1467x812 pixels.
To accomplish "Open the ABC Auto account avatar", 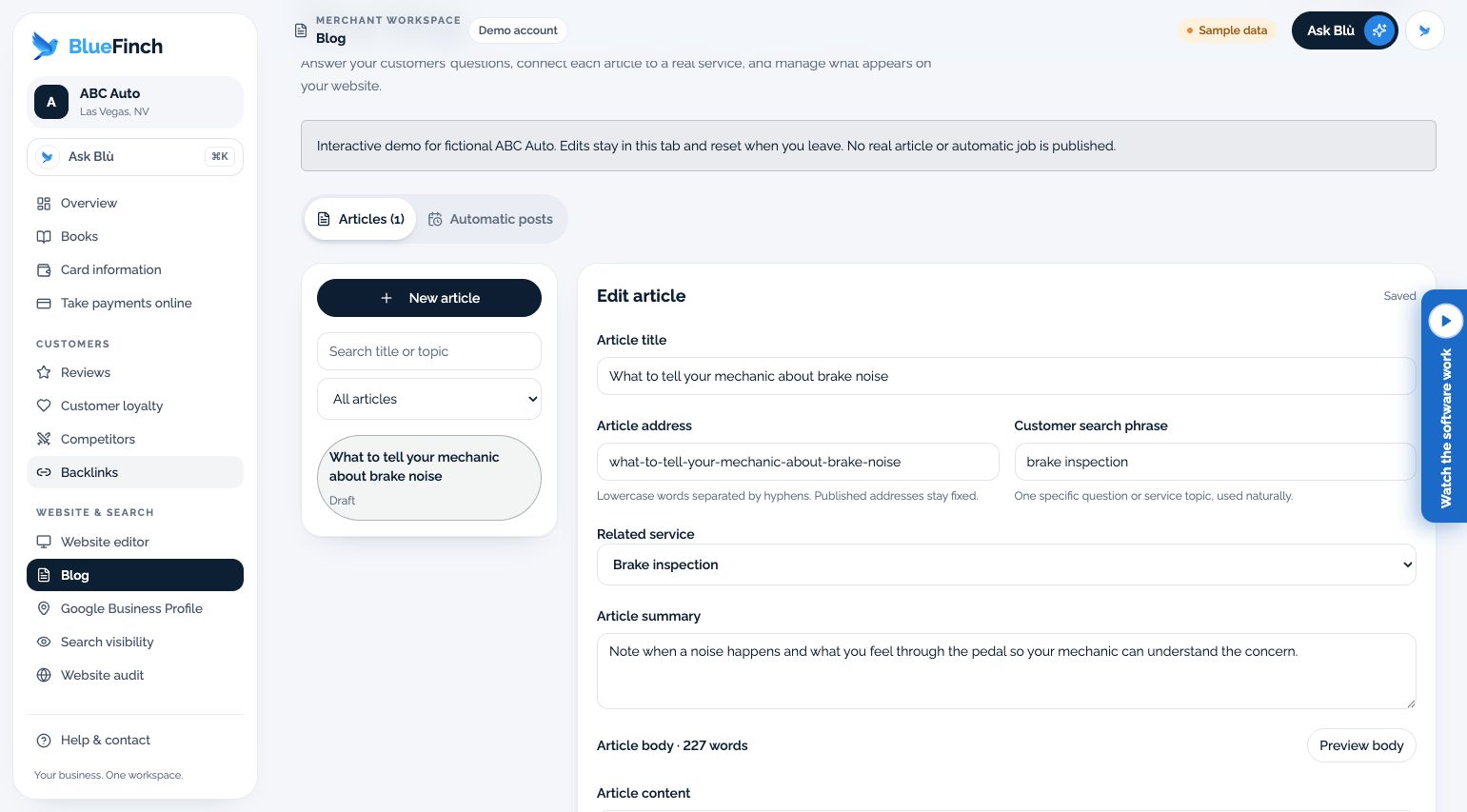I will [51, 102].
